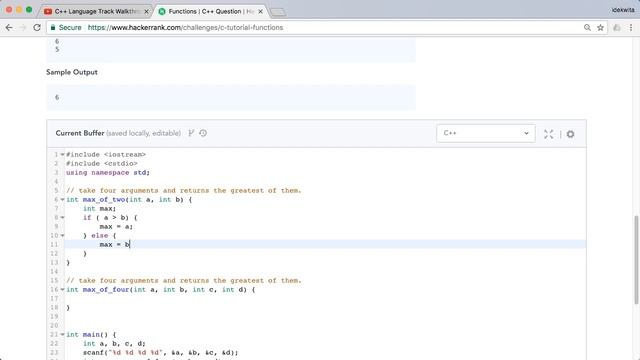Collapse max_of_four function at line 16
The height and width of the screenshot is (360, 640).
click(62, 289)
